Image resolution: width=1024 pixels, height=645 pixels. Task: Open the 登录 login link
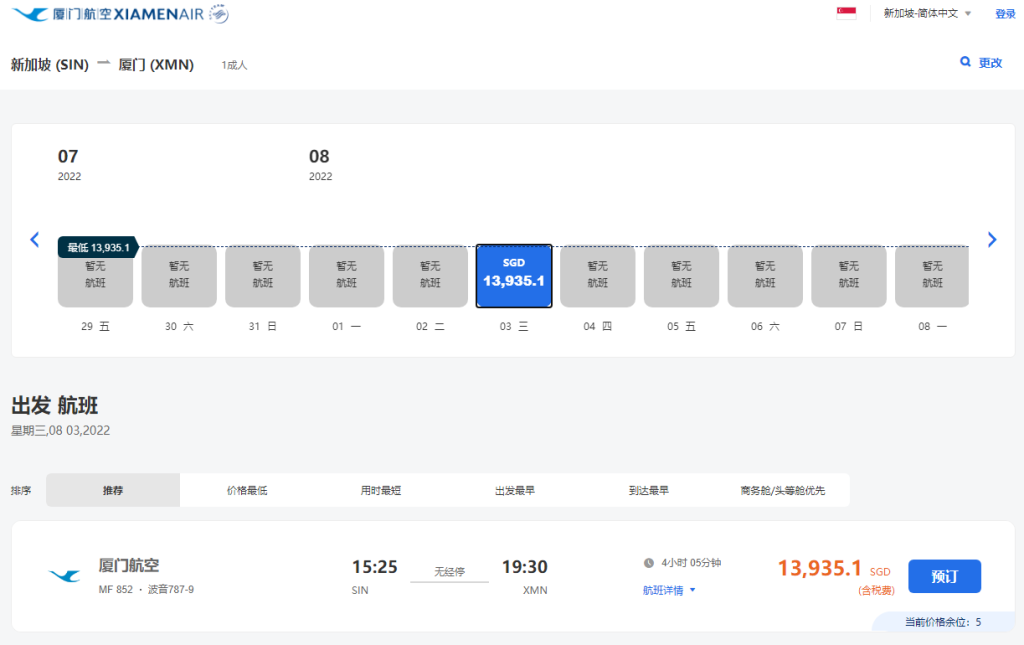click(x=1004, y=14)
